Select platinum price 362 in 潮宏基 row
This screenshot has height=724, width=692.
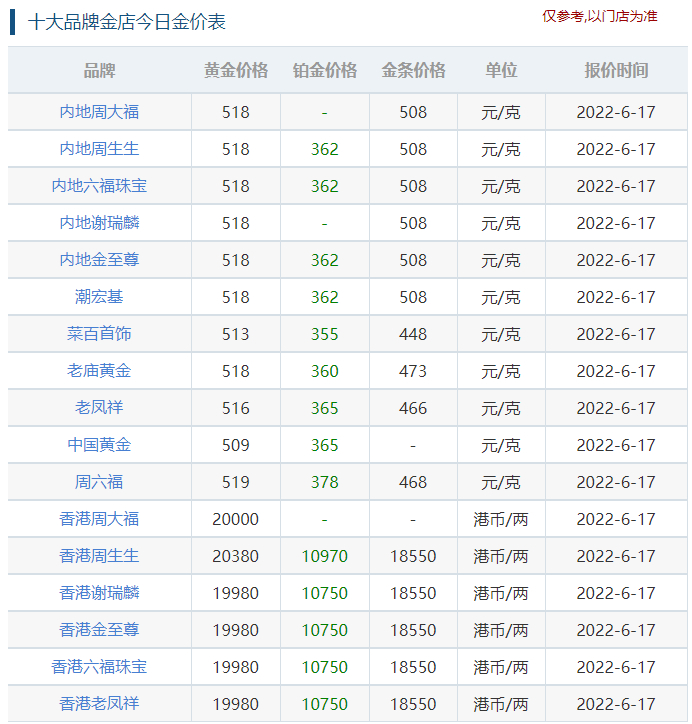point(325,297)
